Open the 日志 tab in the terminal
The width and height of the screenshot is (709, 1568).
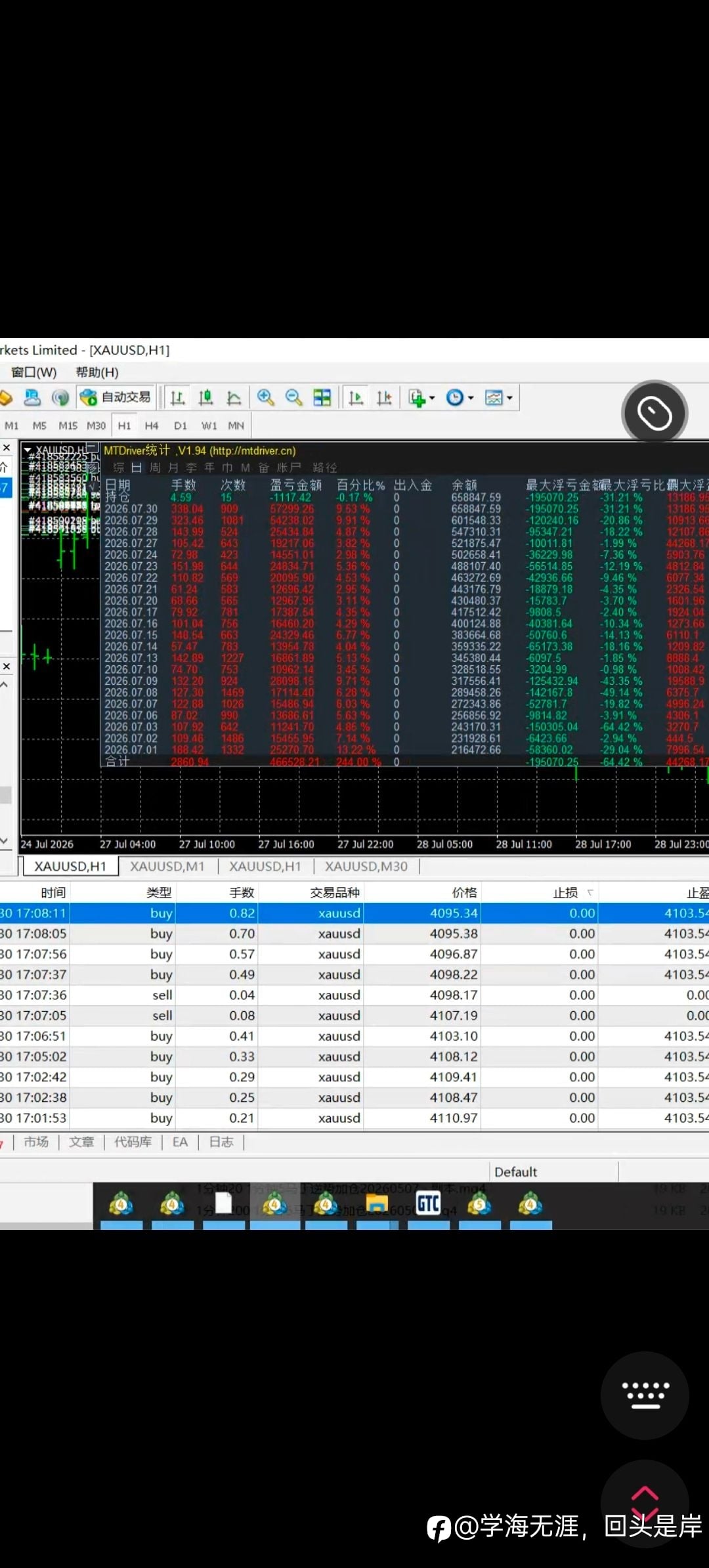(x=221, y=1142)
